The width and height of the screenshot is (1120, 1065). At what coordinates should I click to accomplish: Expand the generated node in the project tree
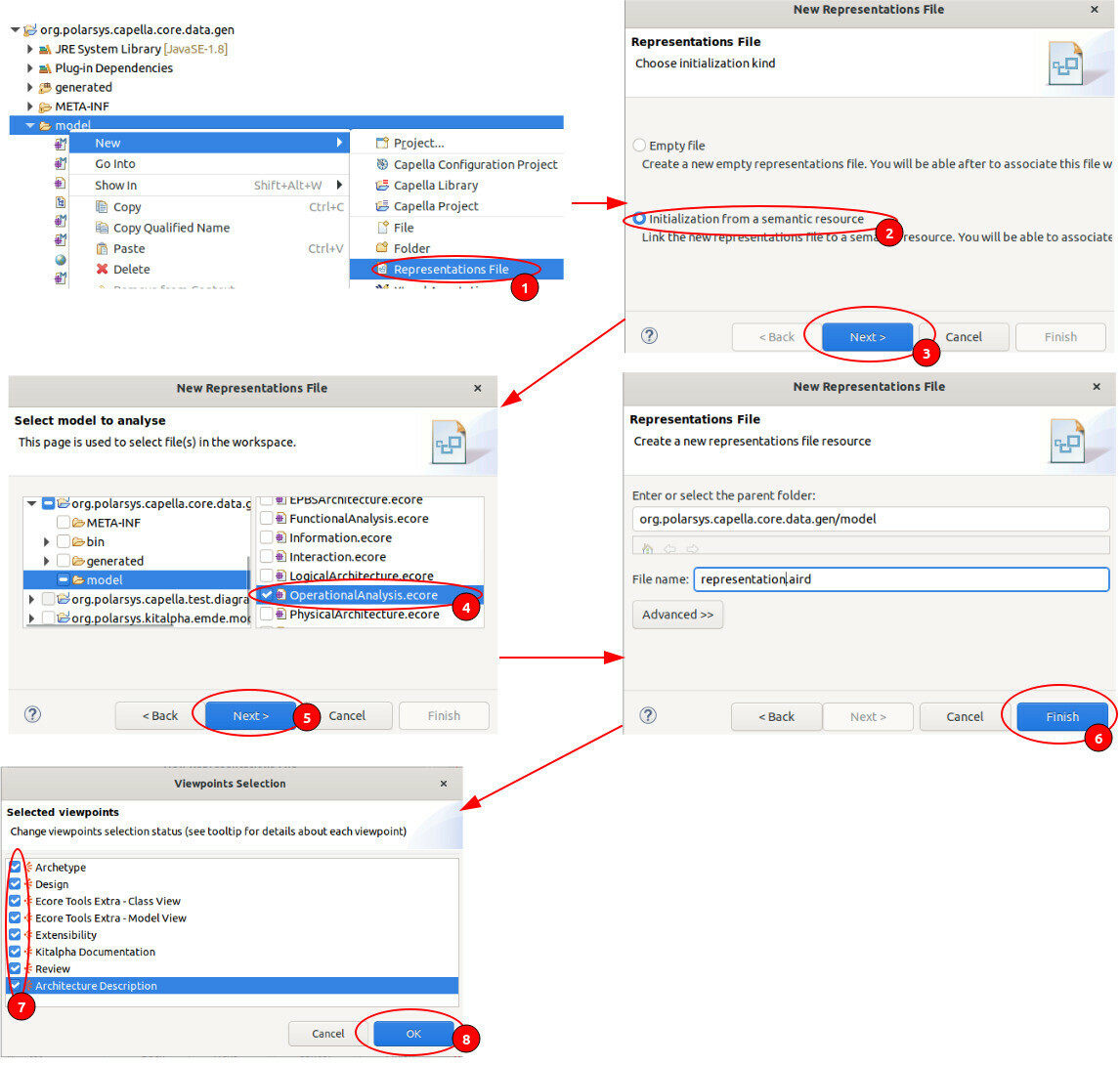(30, 88)
